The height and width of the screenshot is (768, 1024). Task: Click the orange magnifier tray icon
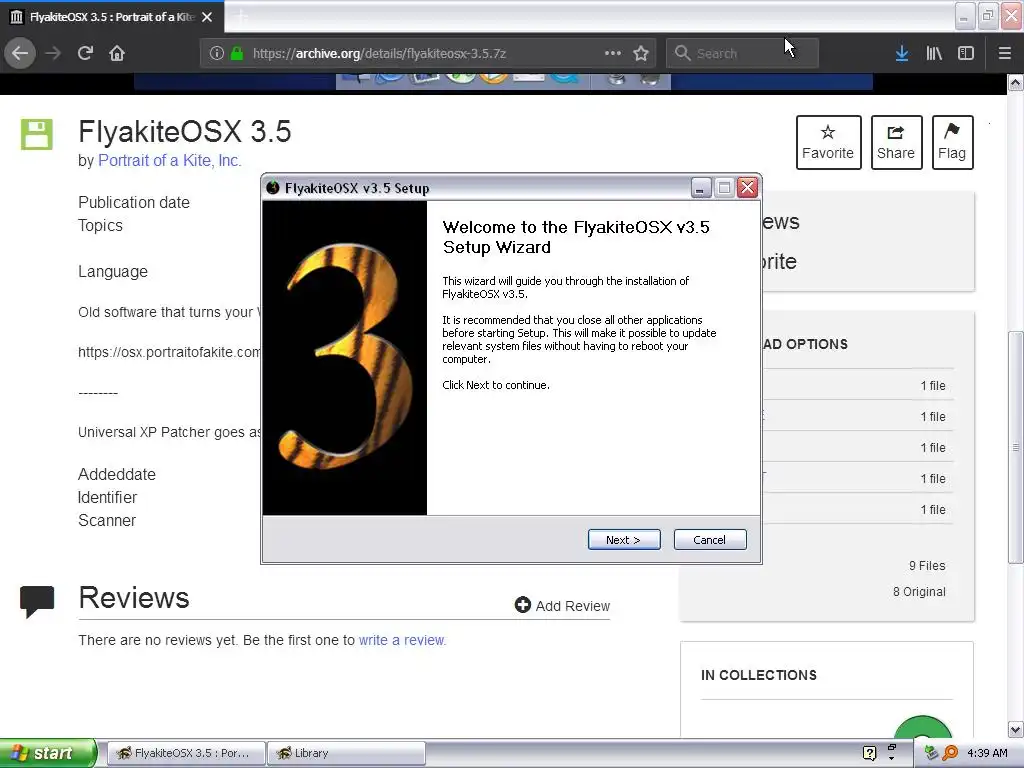click(950, 753)
